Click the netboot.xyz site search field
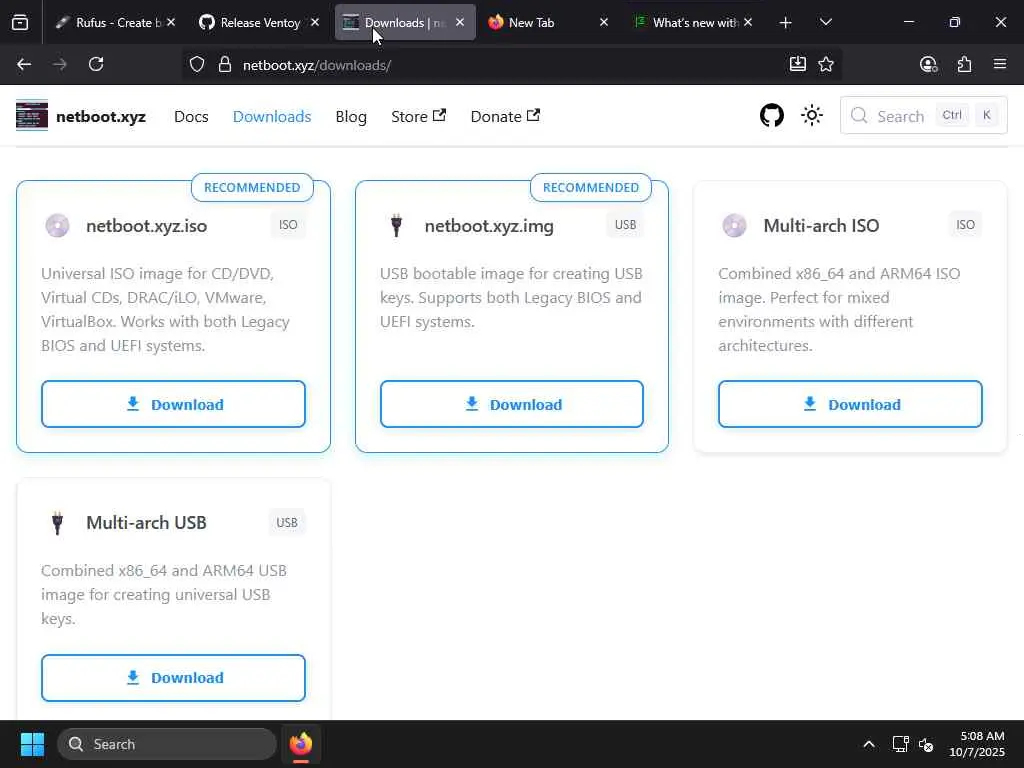The image size is (1024, 768). 923,116
